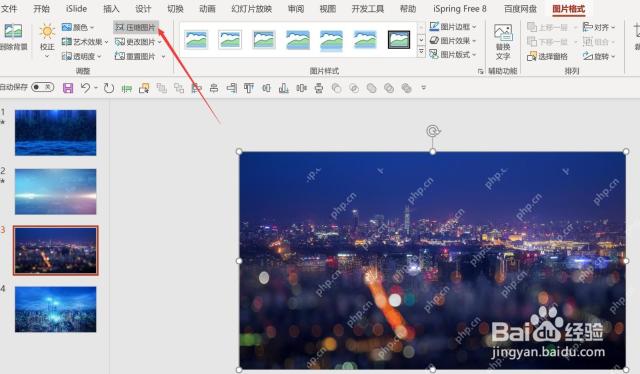The image size is (640, 374).
Task: Switch to the iSlide tab
Action: coord(76,9)
